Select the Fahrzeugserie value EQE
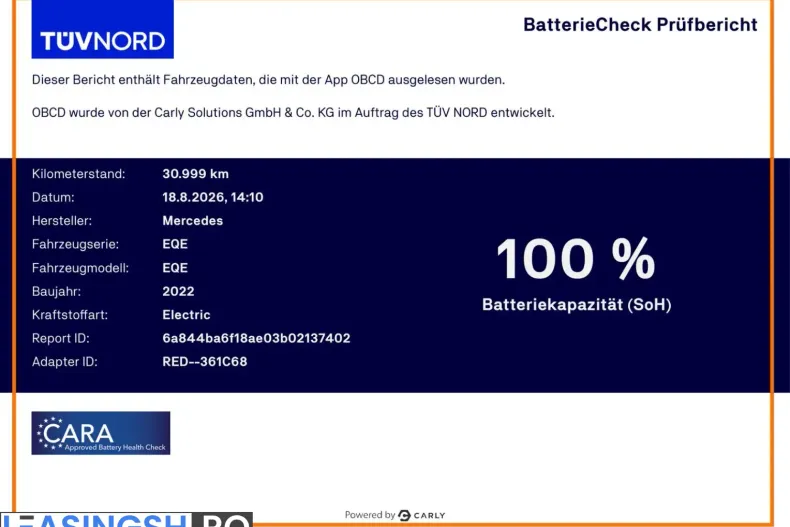790x527 pixels. pyautogui.click(x=175, y=244)
